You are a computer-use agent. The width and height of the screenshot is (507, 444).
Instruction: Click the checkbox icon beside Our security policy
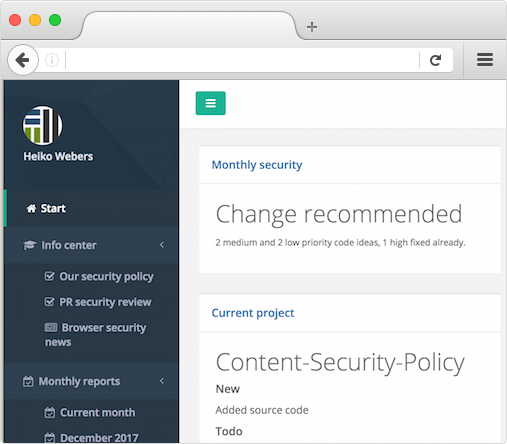[x=49, y=276]
